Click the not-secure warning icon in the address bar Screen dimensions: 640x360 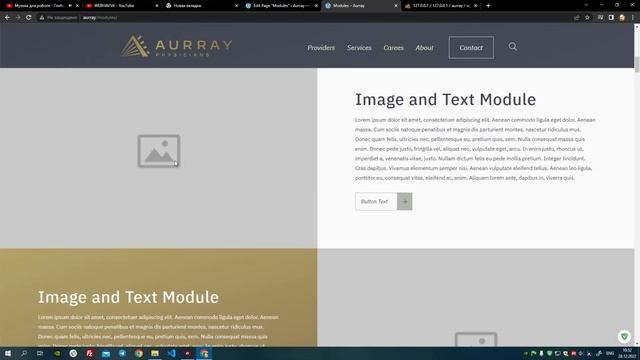click(x=42, y=18)
